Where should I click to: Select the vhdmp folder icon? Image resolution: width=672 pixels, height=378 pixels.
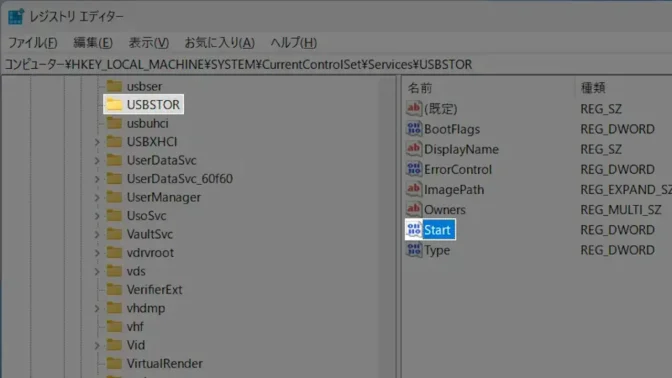coord(114,308)
